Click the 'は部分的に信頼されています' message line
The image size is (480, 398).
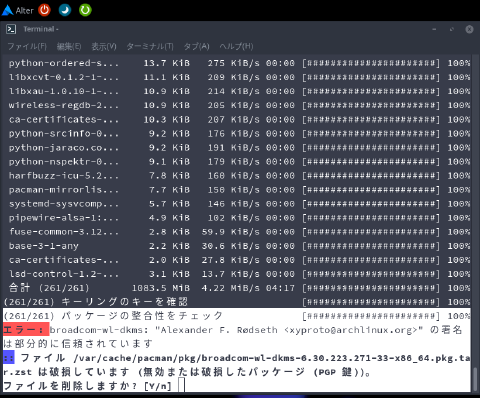[78, 344]
